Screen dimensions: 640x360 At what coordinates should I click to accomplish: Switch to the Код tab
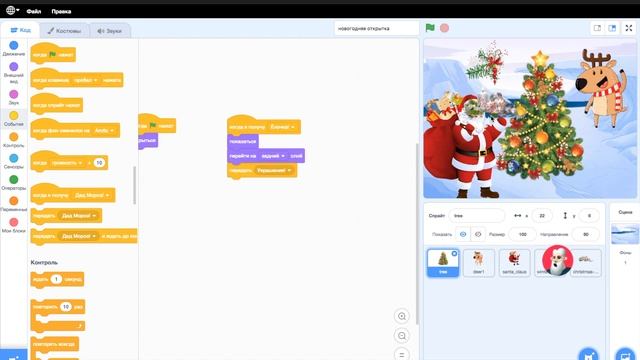click(20, 30)
